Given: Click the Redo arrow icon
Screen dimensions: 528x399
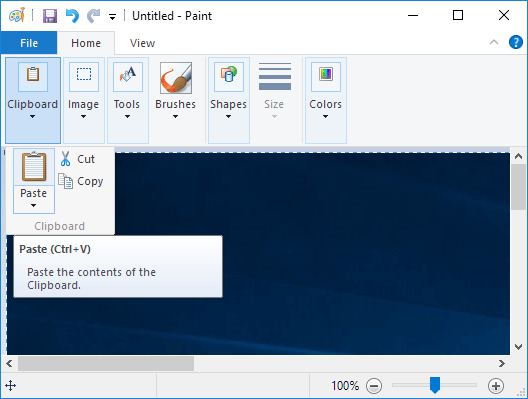Looking at the screenshot, I should [94, 16].
